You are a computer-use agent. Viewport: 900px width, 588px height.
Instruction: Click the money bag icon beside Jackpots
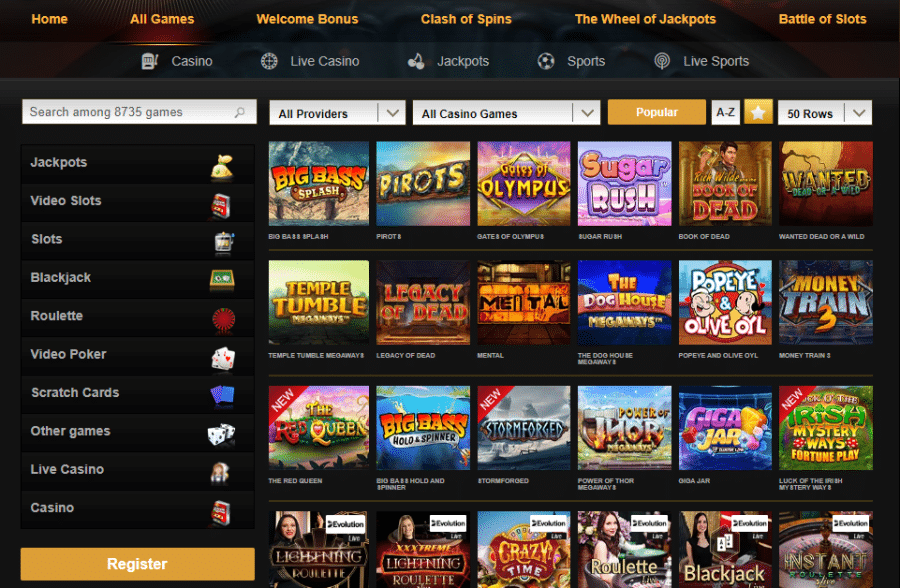(222, 167)
